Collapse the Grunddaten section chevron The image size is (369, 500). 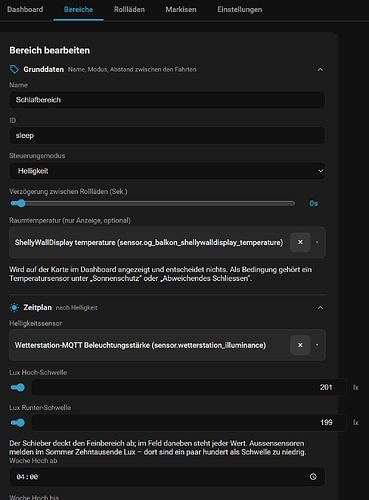[320, 70]
